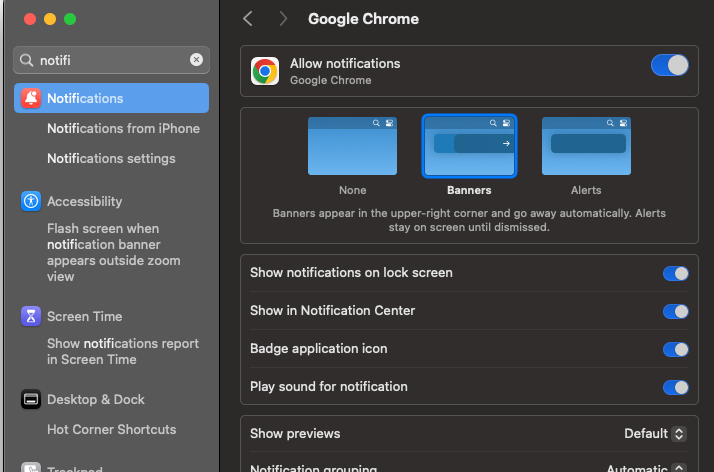
Task: Toggle Play sound for notification
Action: pyautogui.click(x=676, y=387)
